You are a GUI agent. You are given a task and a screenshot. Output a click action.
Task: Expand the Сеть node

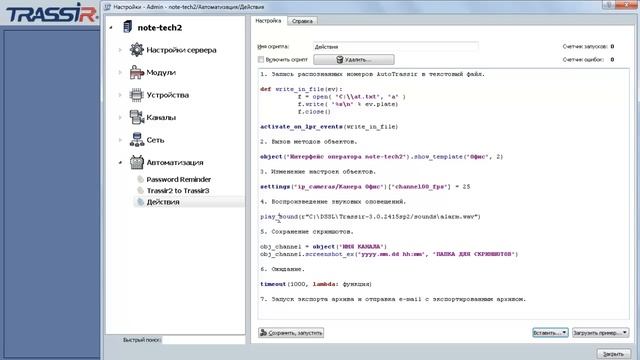[x=120, y=140]
